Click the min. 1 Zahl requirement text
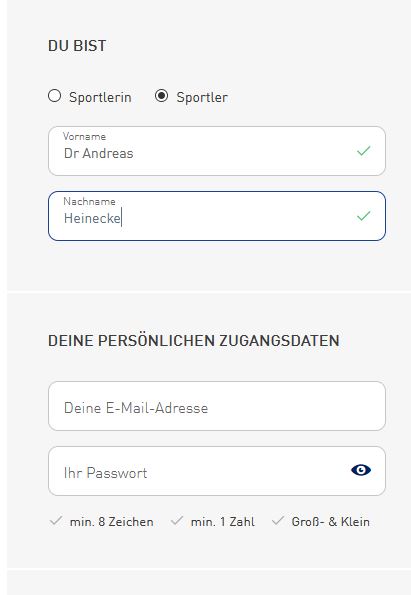 coord(223,522)
